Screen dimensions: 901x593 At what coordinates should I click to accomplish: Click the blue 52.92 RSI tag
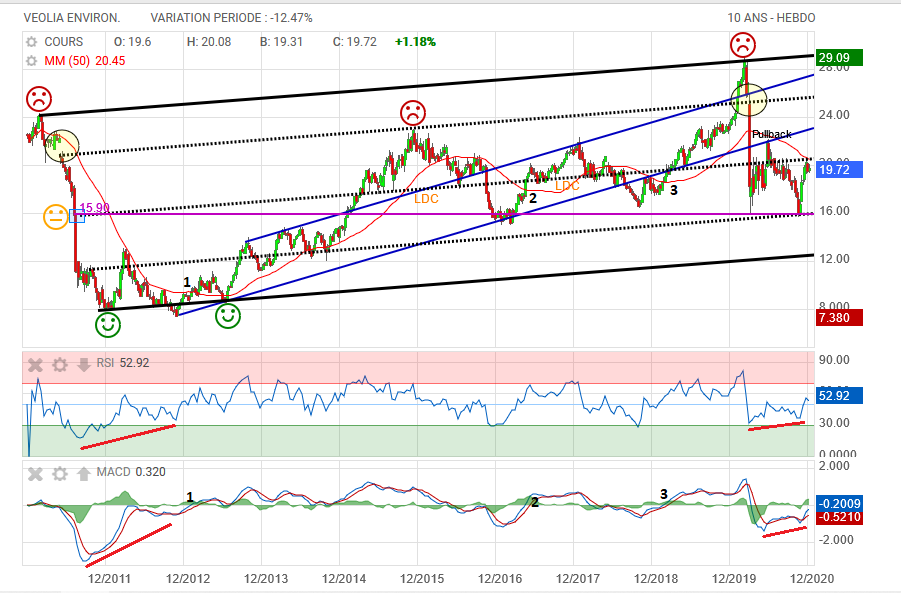click(x=840, y=395)
